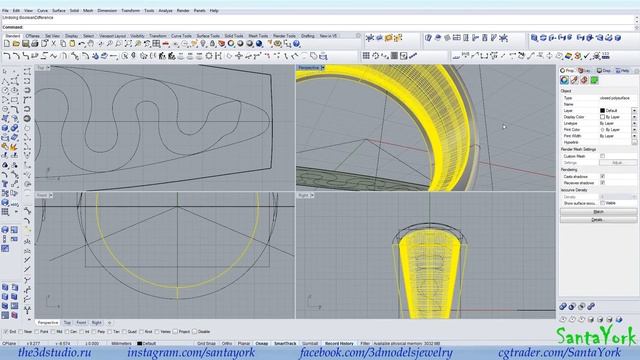Viewport: 640px width, 360px height.
Task: Click the gear-shaped icon in the second toolbar row
Action: pos(209,56)
